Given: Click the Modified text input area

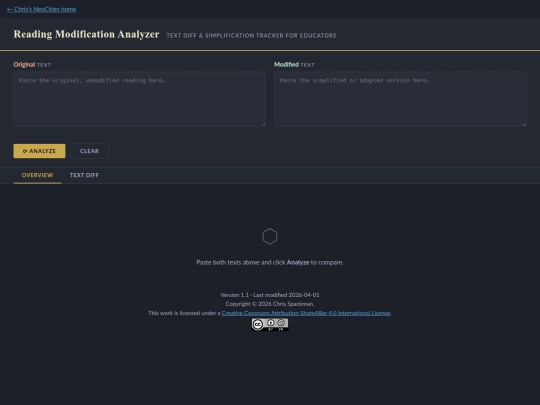Looking at the screenshot, I should pos(400,99).
